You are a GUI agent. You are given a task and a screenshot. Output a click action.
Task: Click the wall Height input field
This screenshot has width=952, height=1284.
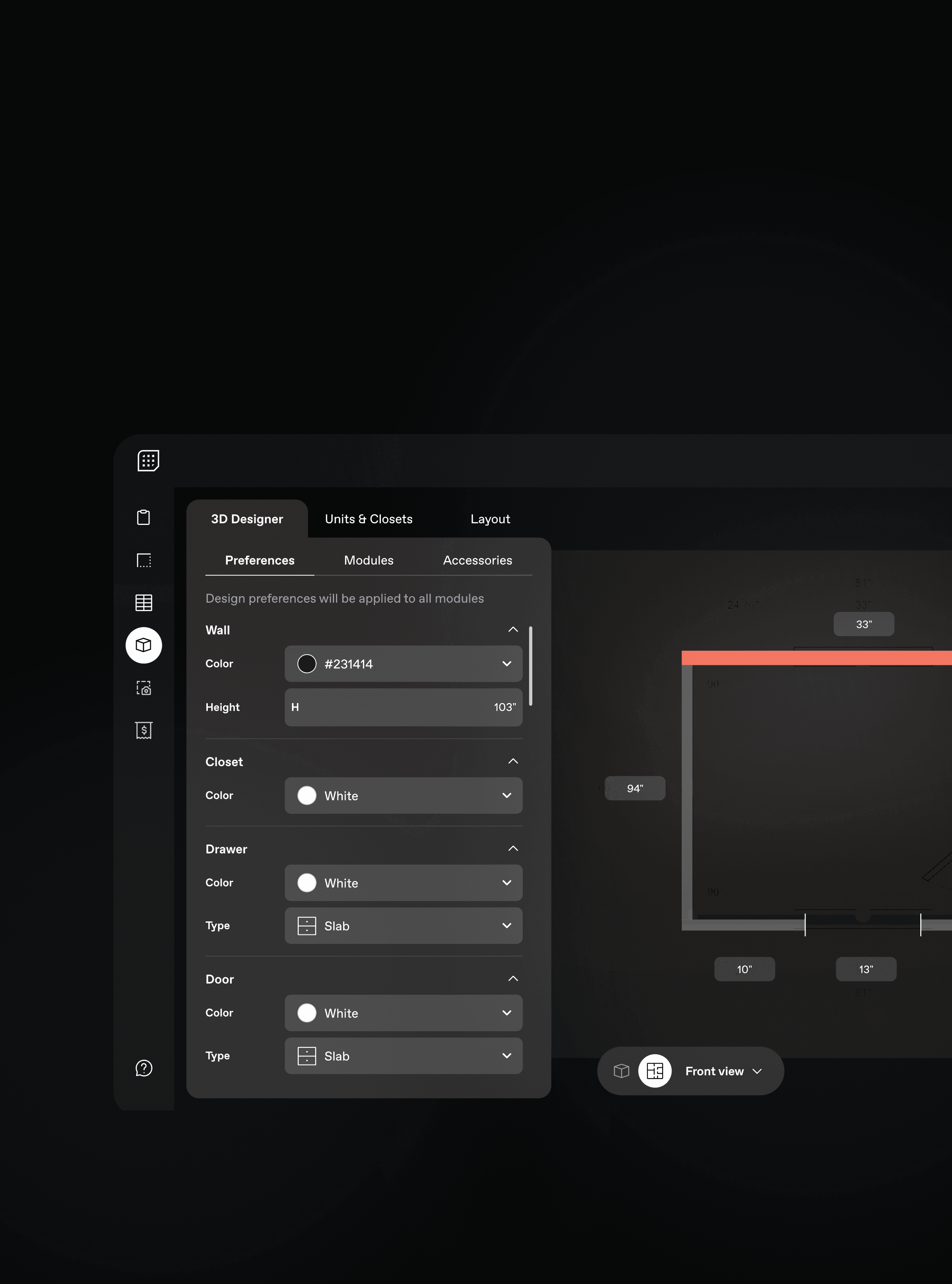click(403, 707)
